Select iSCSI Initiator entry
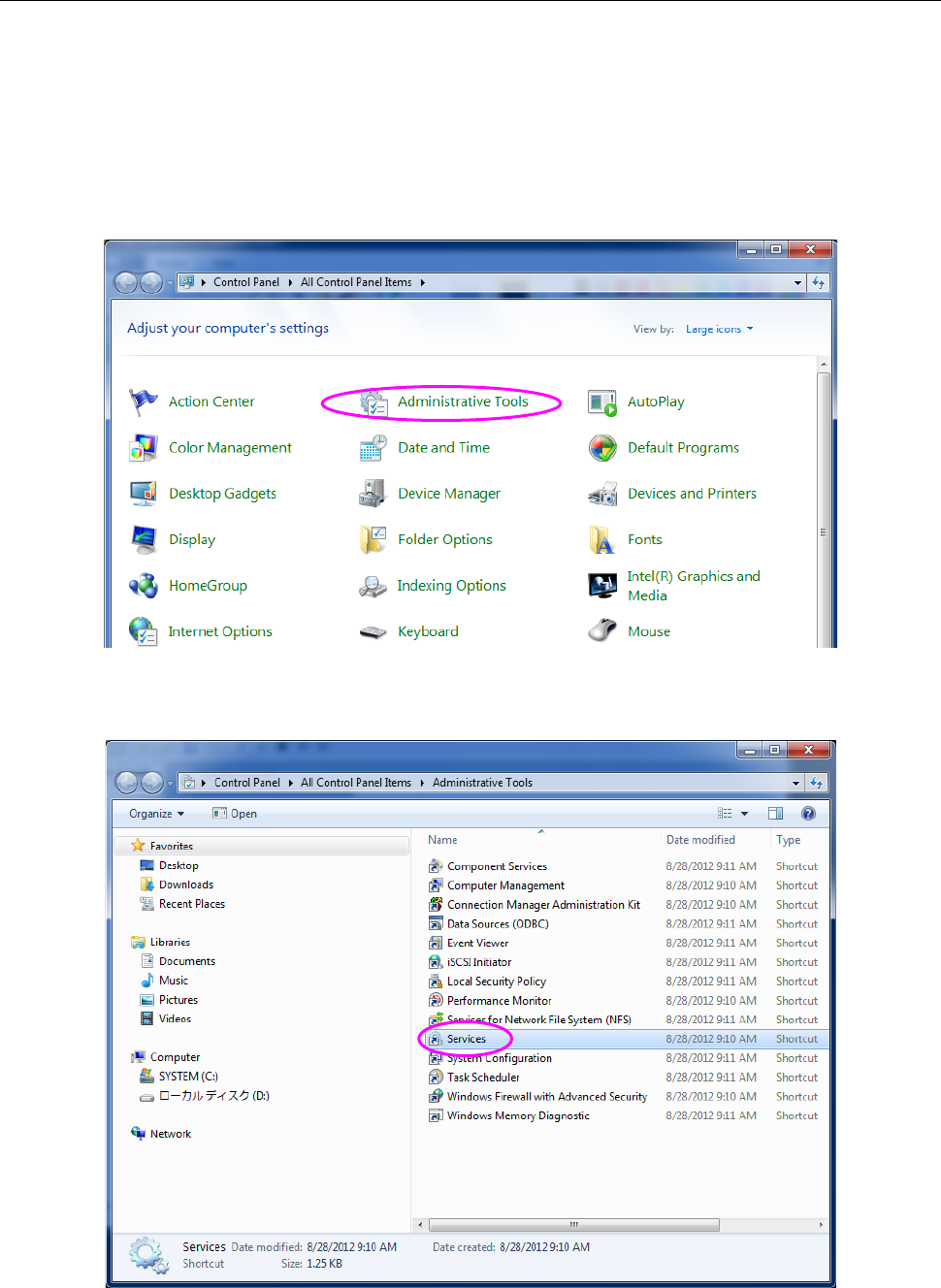 [479, 962]
